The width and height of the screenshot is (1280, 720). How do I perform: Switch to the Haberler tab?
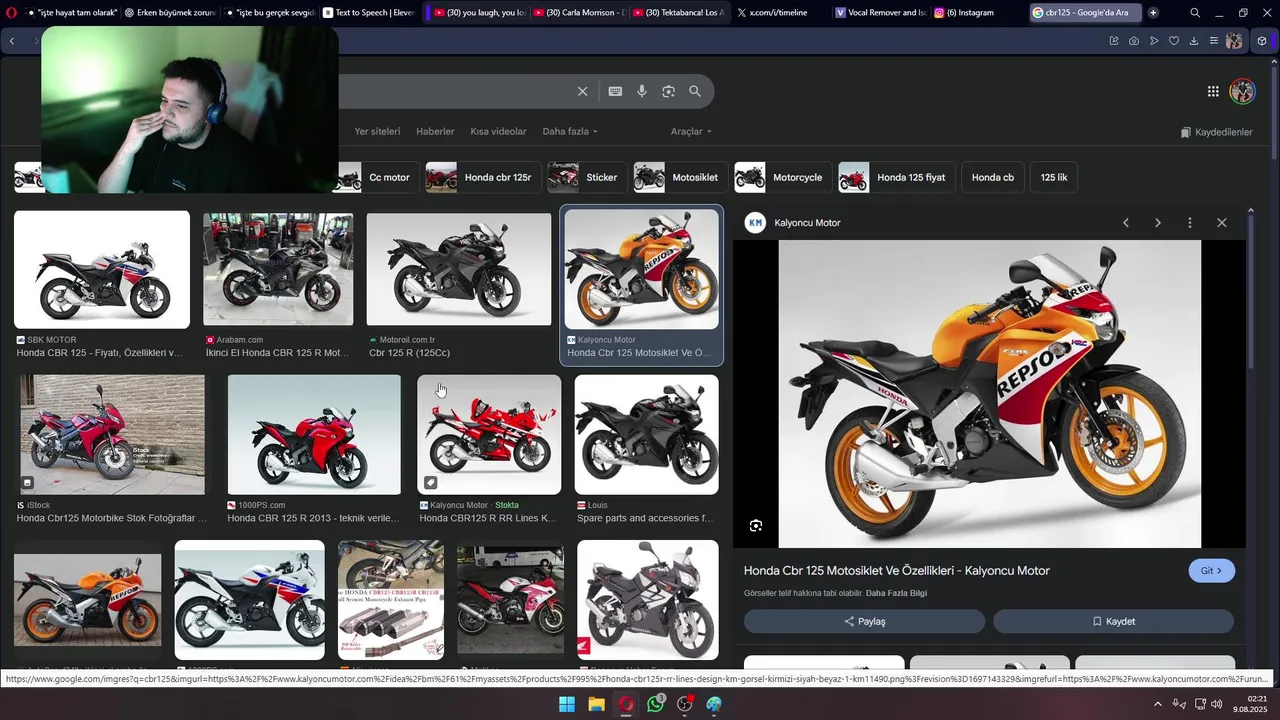point(435,132)
